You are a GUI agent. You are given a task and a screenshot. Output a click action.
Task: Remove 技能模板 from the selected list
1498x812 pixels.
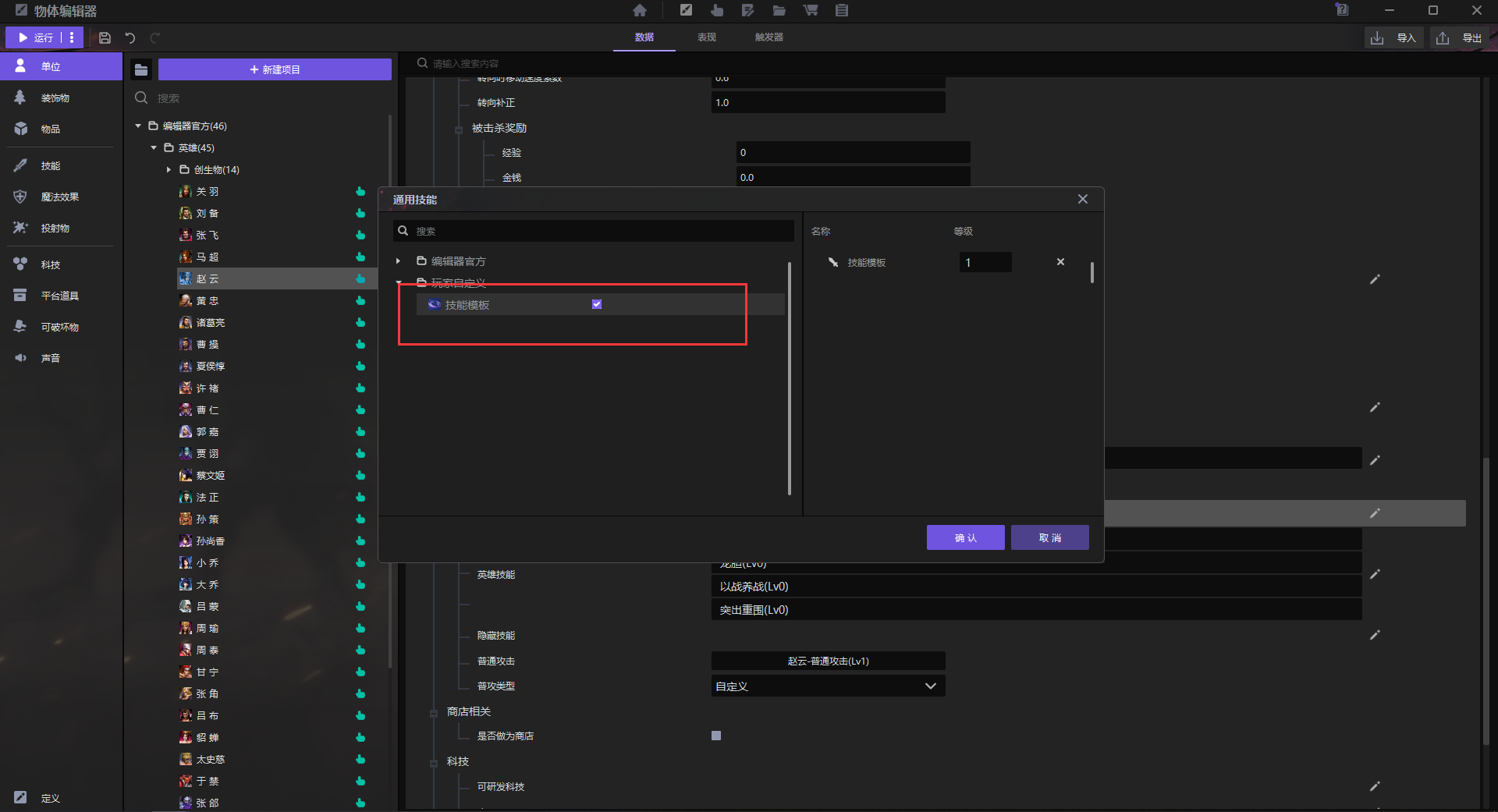(x=1060, y=262)
